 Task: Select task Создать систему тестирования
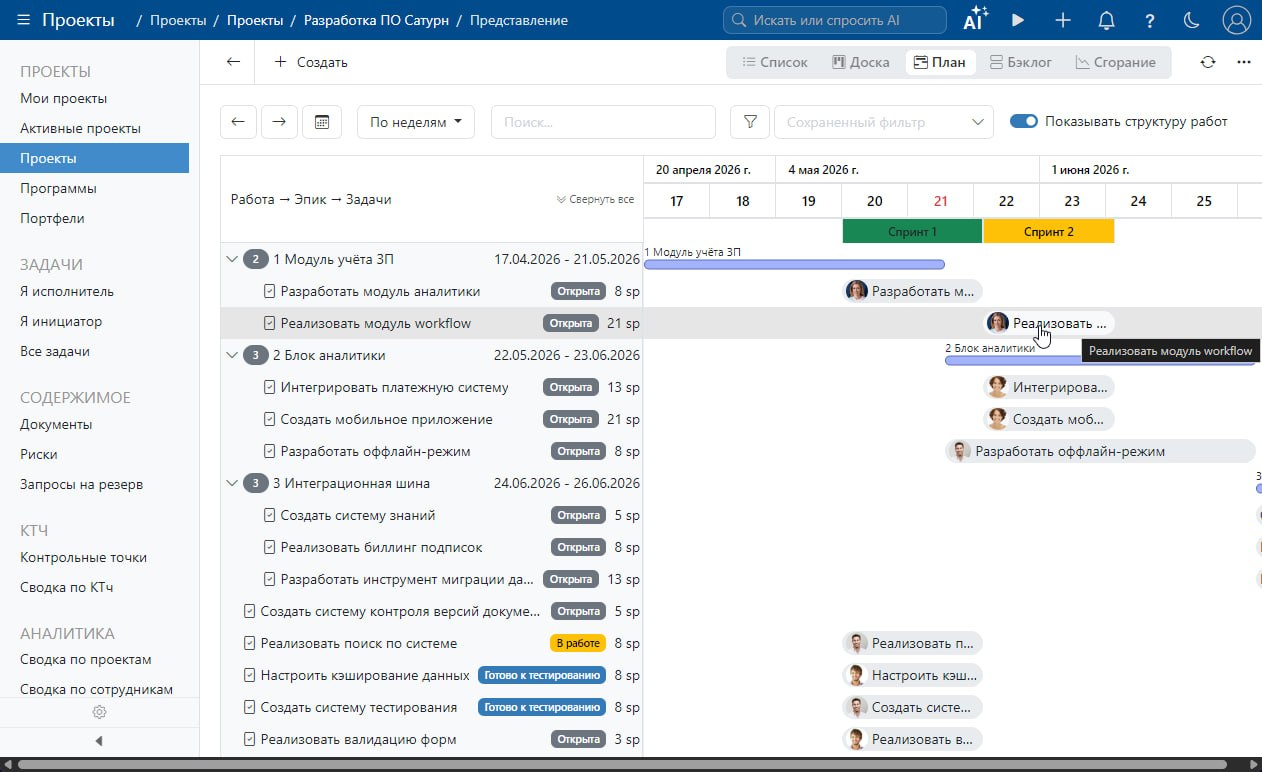(358, 707)
